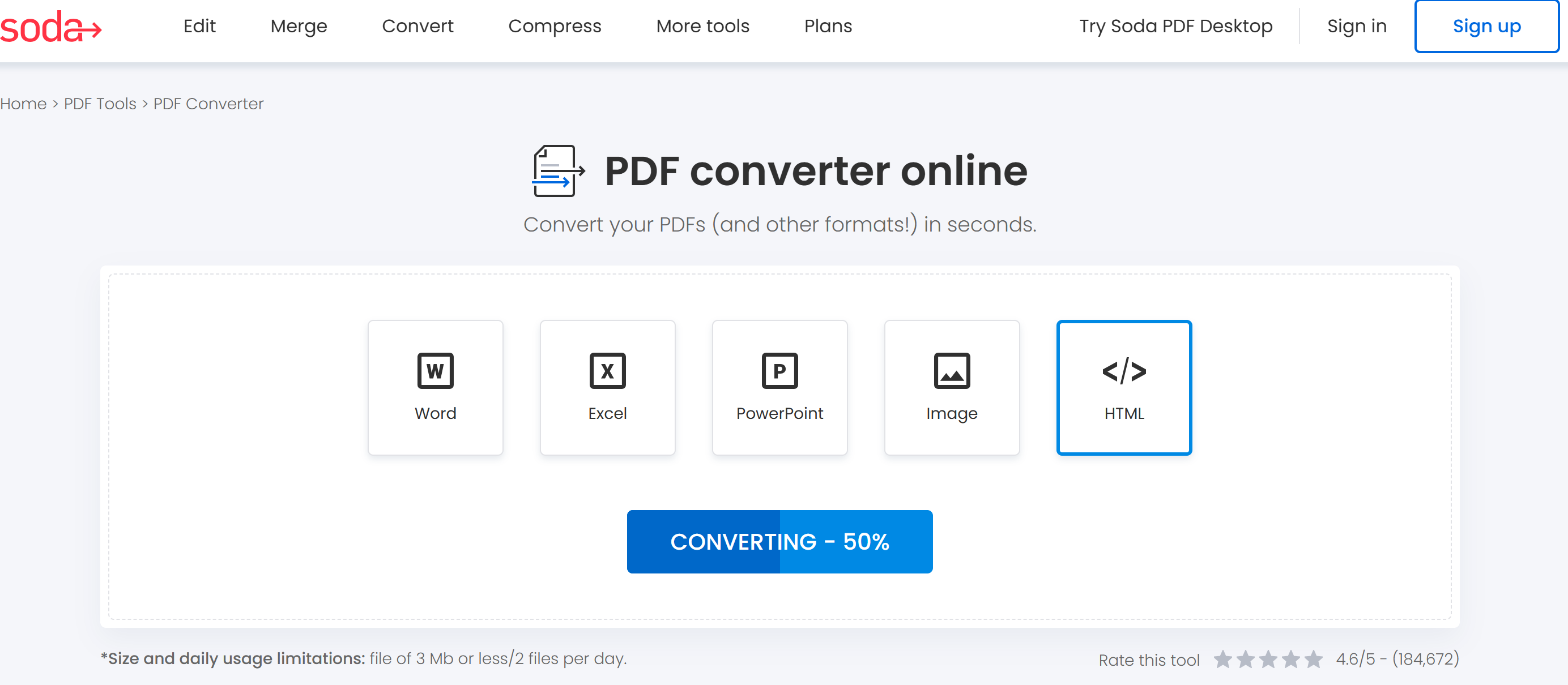Click the Excel label text
Screen dimensions: 1568x685
pyautogui.click(x=607, y=414)
